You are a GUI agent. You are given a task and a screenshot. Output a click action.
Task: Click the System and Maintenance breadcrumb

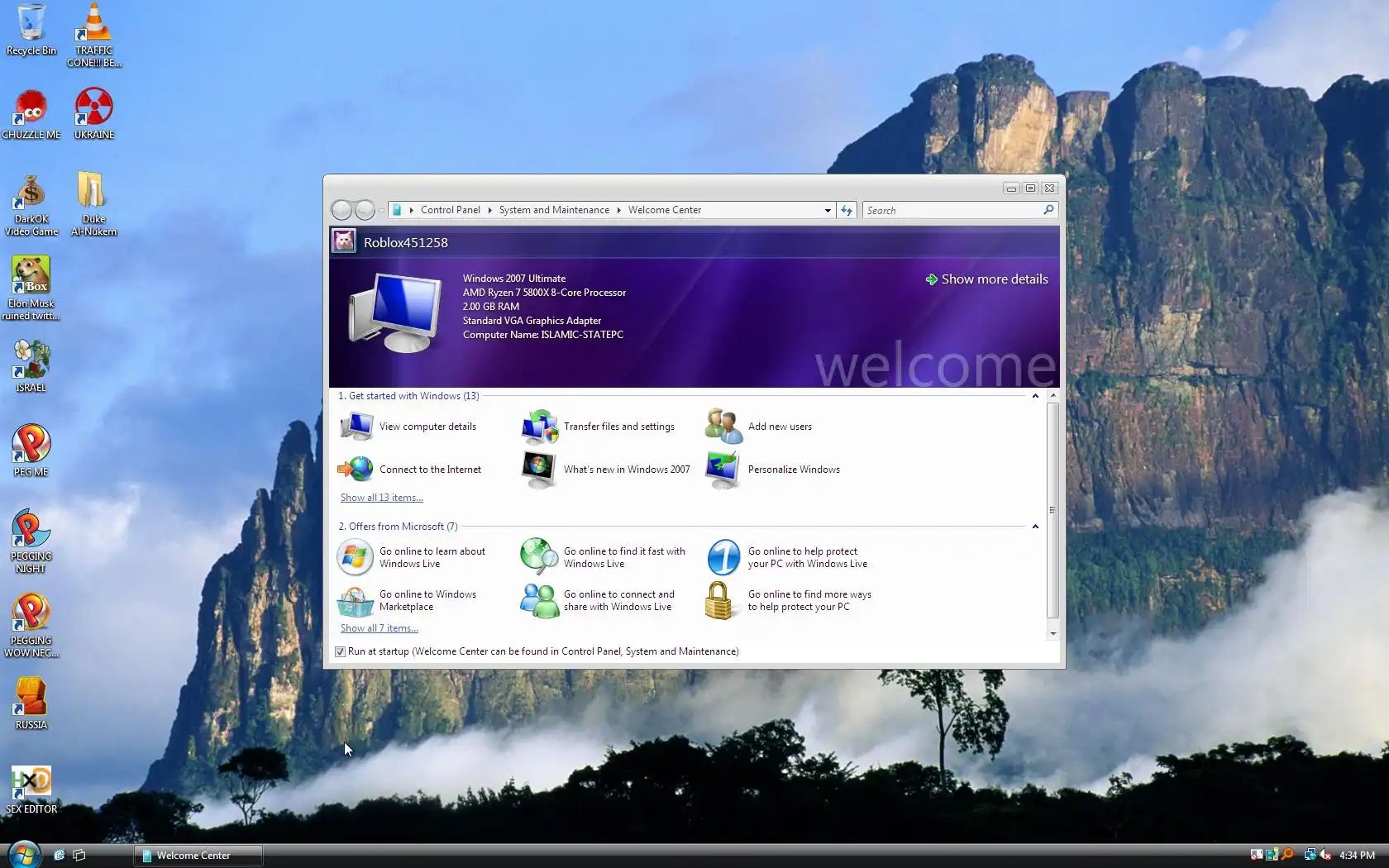click(x=554, y=210)
